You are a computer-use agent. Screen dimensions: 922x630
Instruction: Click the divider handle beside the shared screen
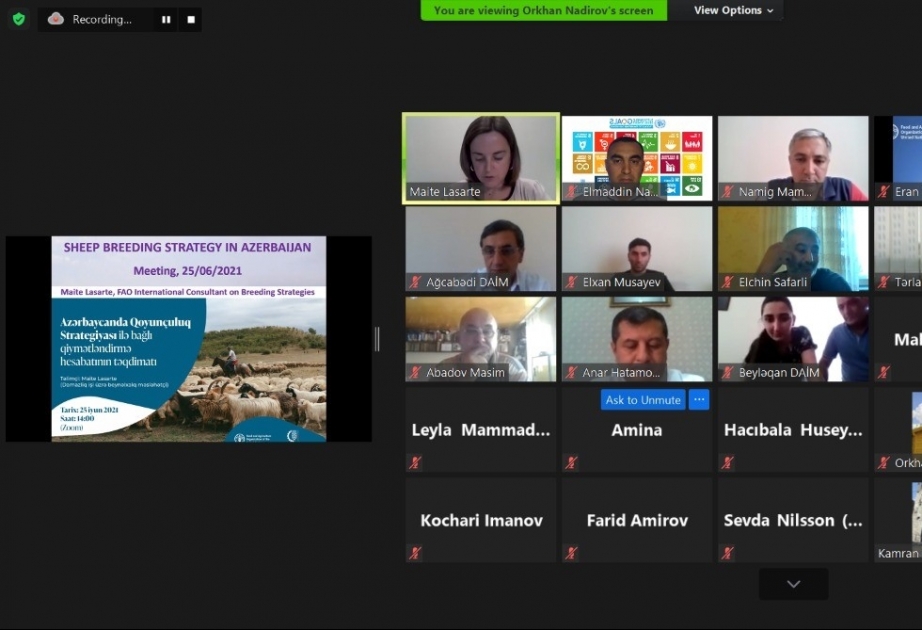(377, 339)
